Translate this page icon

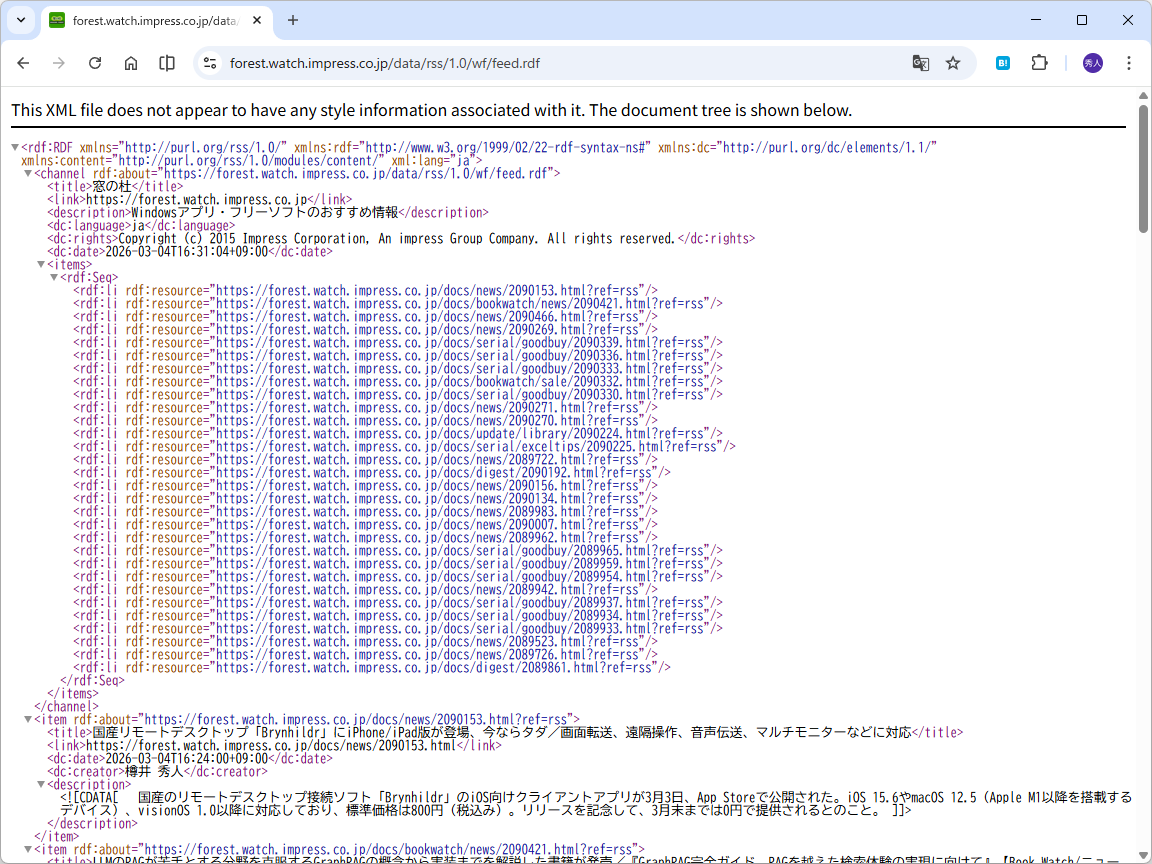pyautogui.click(x=921, y=63)
